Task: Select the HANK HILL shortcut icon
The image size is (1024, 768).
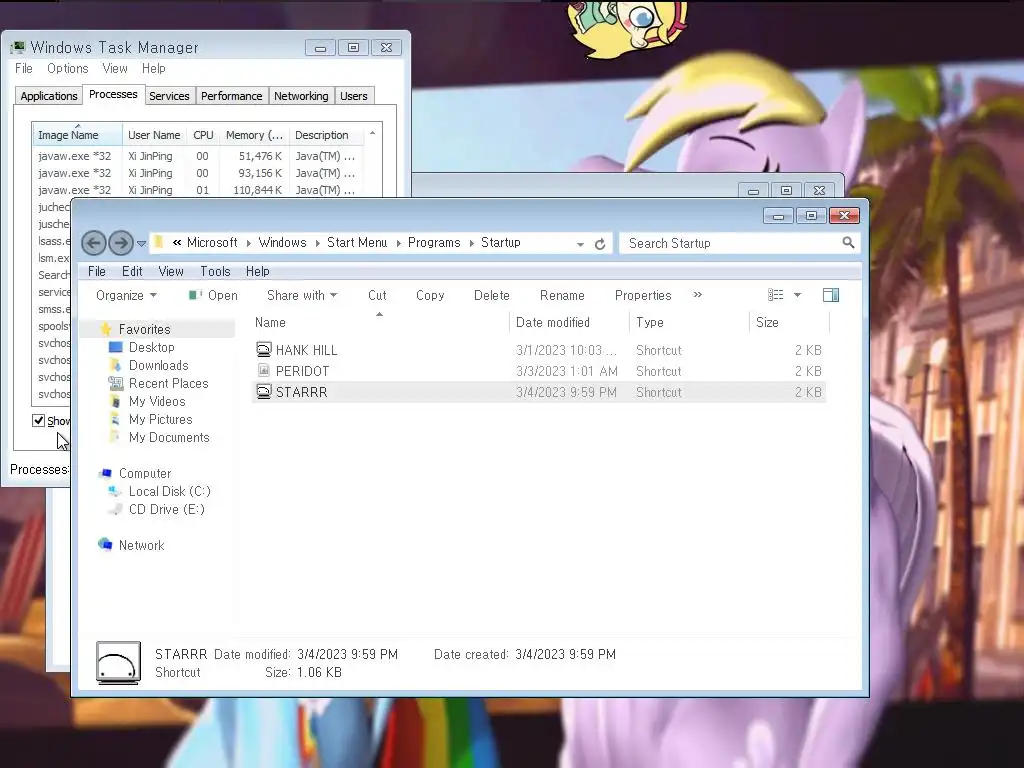Action: [x=263, y=350]
